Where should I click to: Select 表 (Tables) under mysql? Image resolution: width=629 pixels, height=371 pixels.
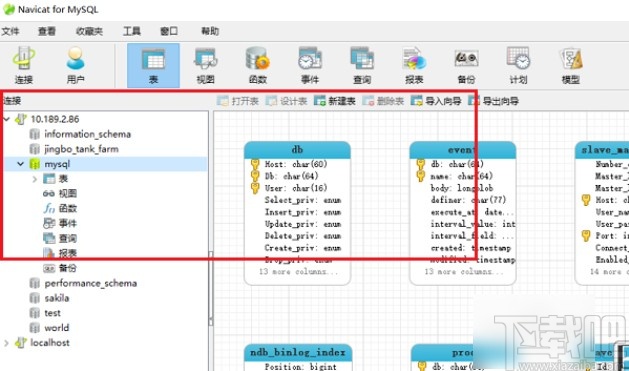click(63, 179)
